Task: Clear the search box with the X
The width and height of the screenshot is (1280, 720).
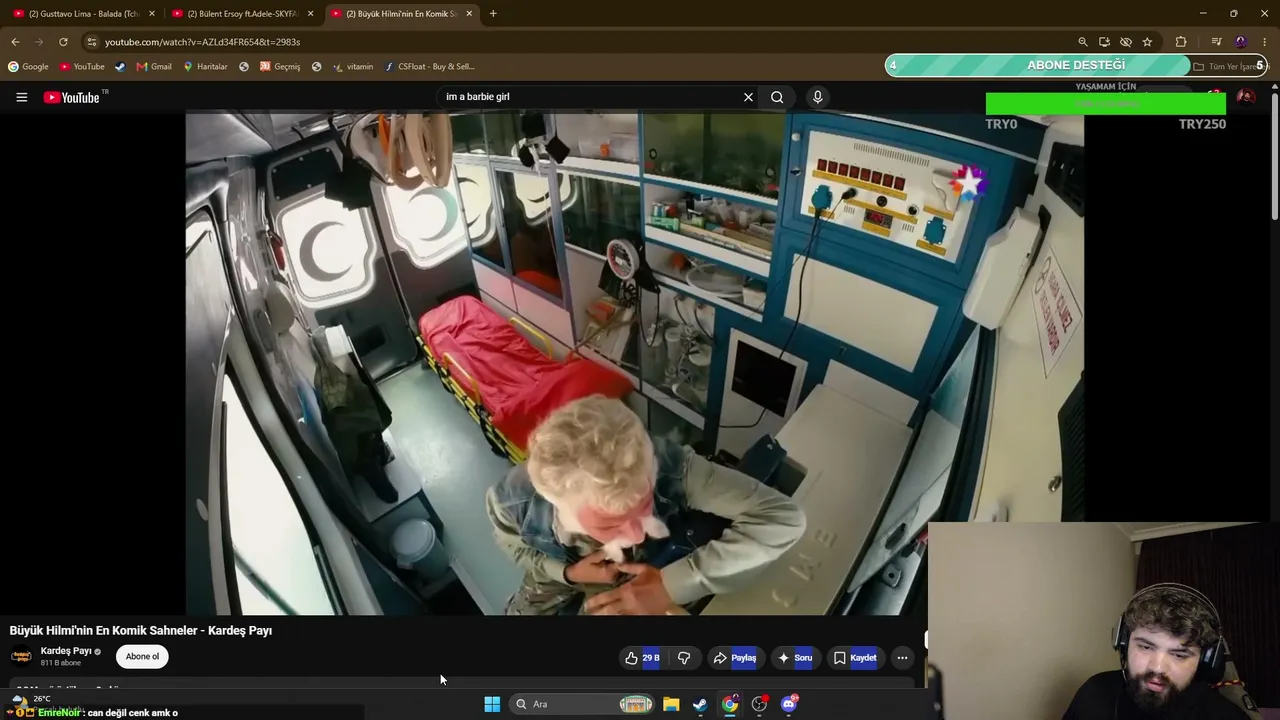Action: pos(748,97)
